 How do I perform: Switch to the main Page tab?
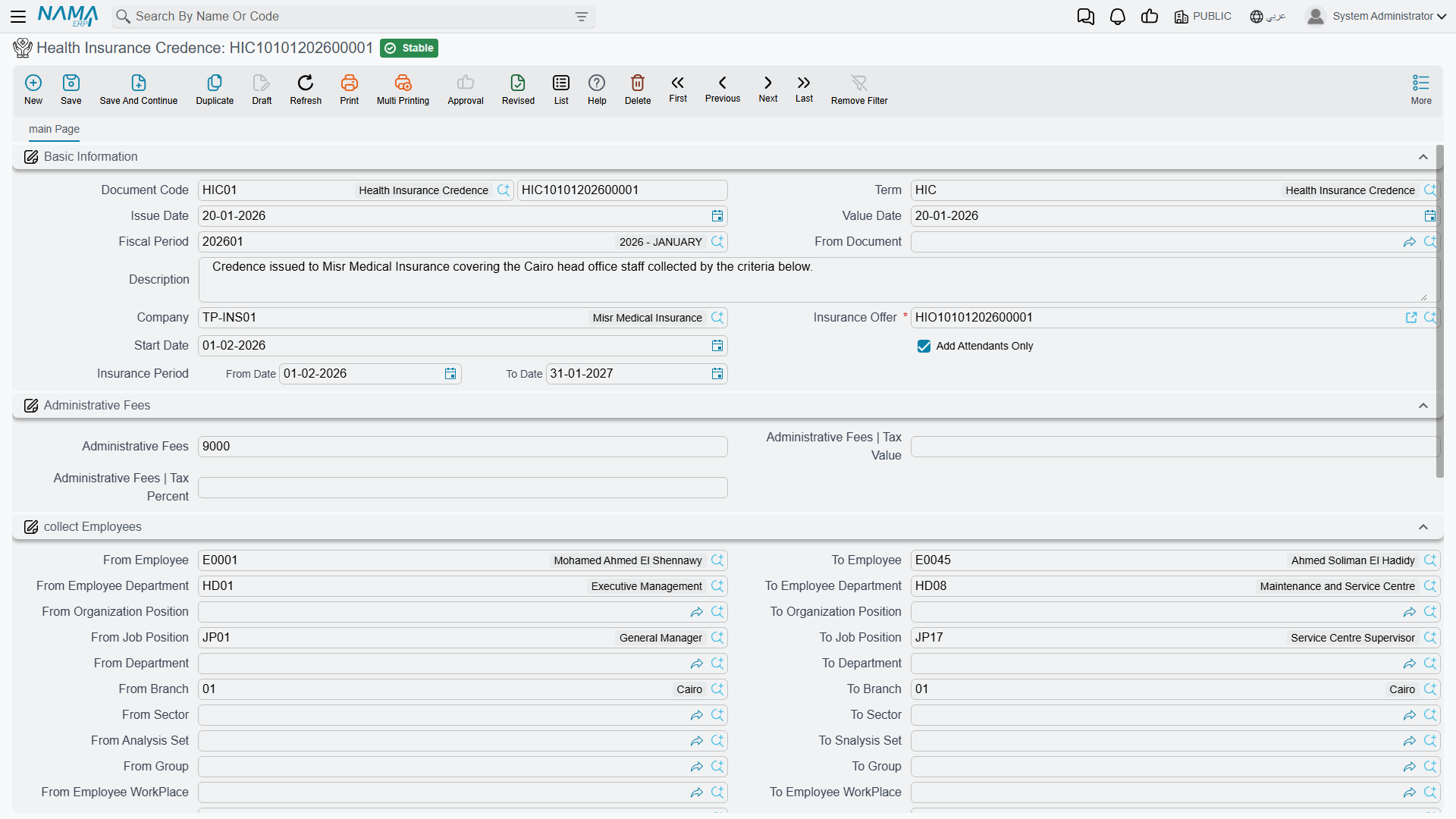coord(54,129)
